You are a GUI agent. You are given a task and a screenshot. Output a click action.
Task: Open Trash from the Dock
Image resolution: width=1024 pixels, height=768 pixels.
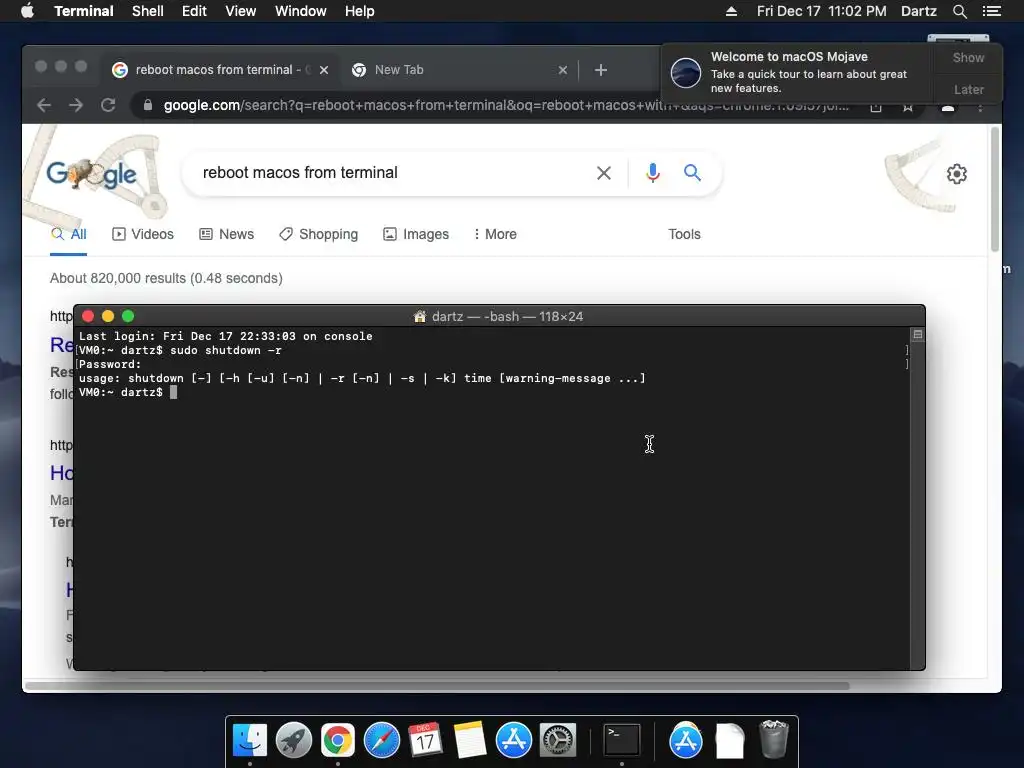tap(774, 741)
